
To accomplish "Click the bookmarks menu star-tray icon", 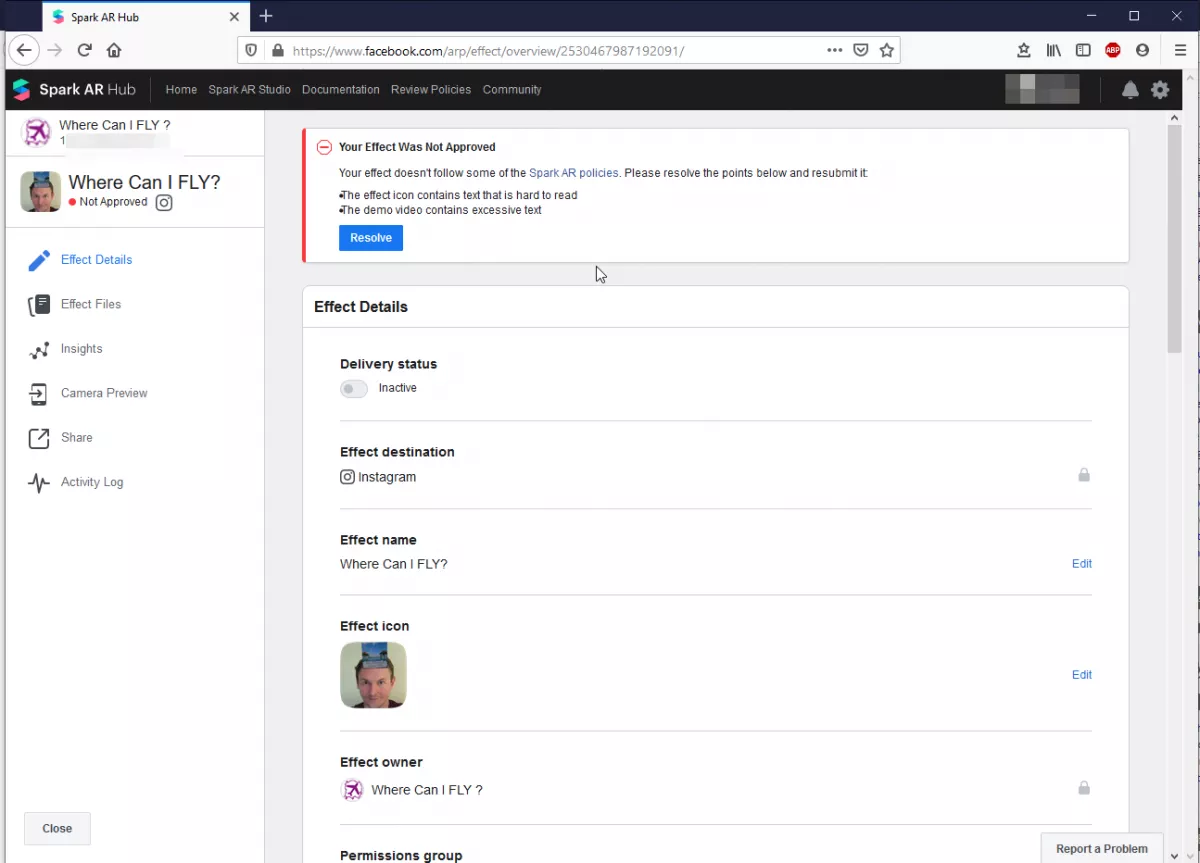I will point(1024,50).
